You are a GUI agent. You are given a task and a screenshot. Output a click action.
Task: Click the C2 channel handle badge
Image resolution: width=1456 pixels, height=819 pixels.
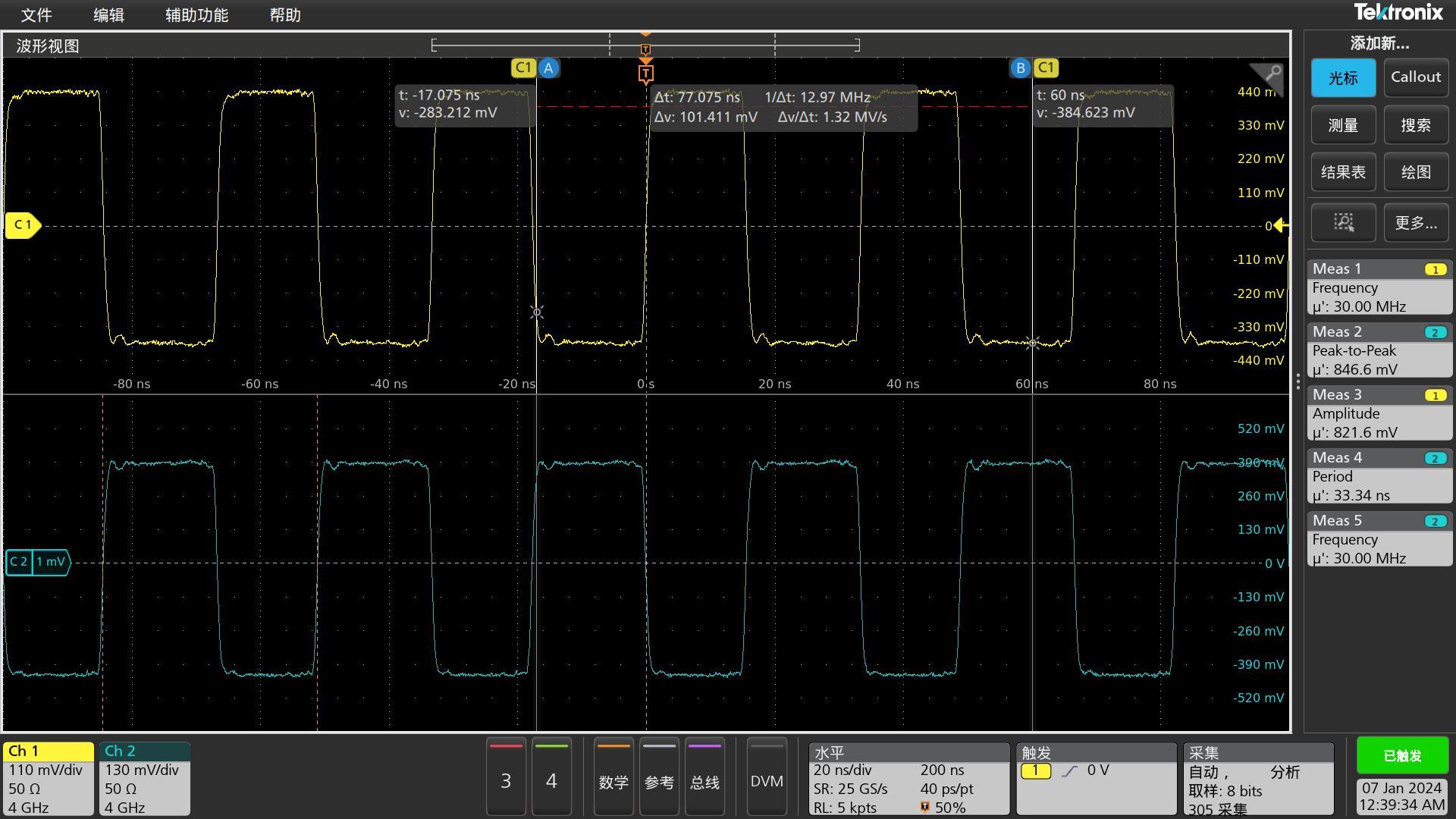[x=36, y=562]
